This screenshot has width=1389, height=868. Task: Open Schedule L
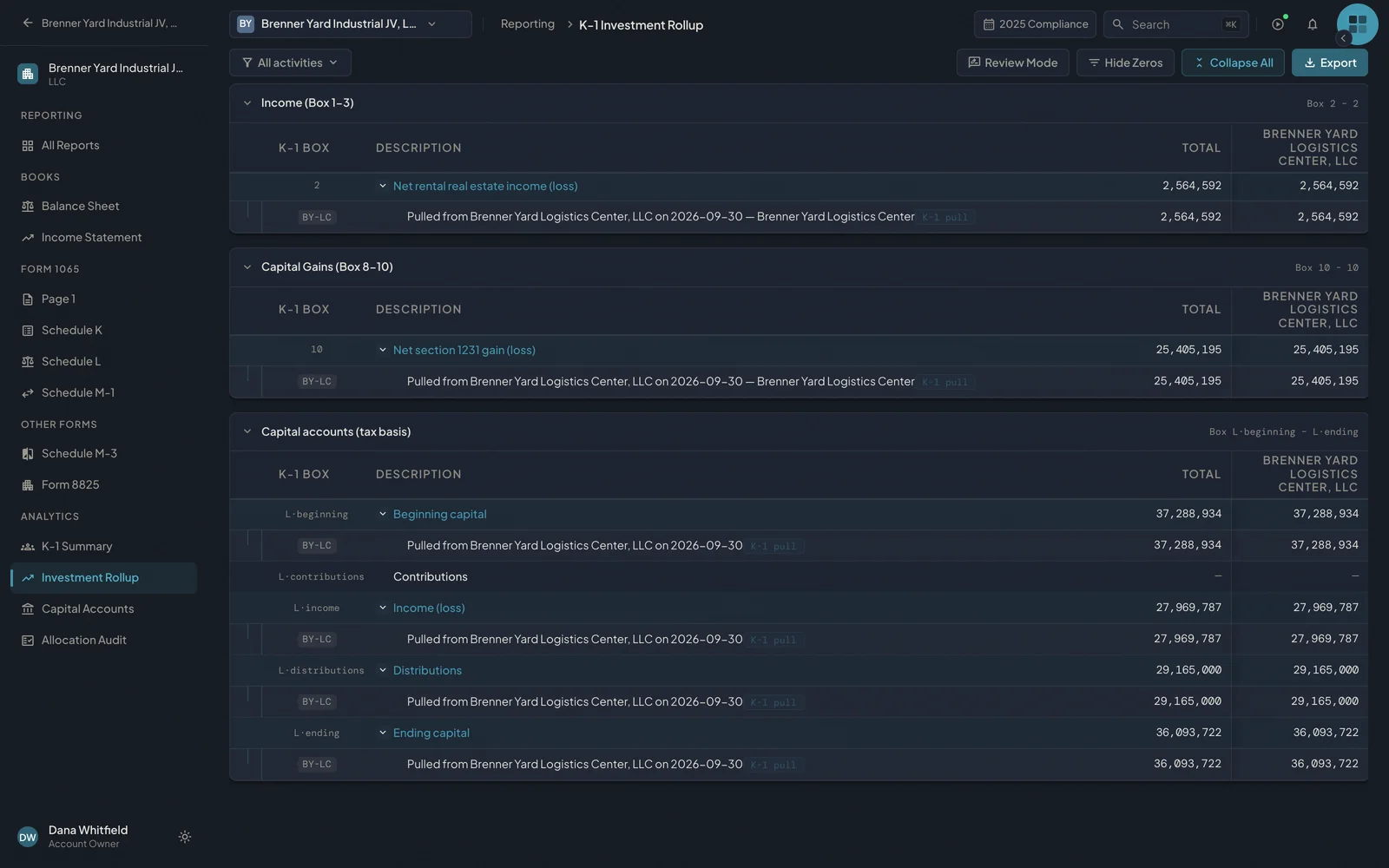[104, 362]
